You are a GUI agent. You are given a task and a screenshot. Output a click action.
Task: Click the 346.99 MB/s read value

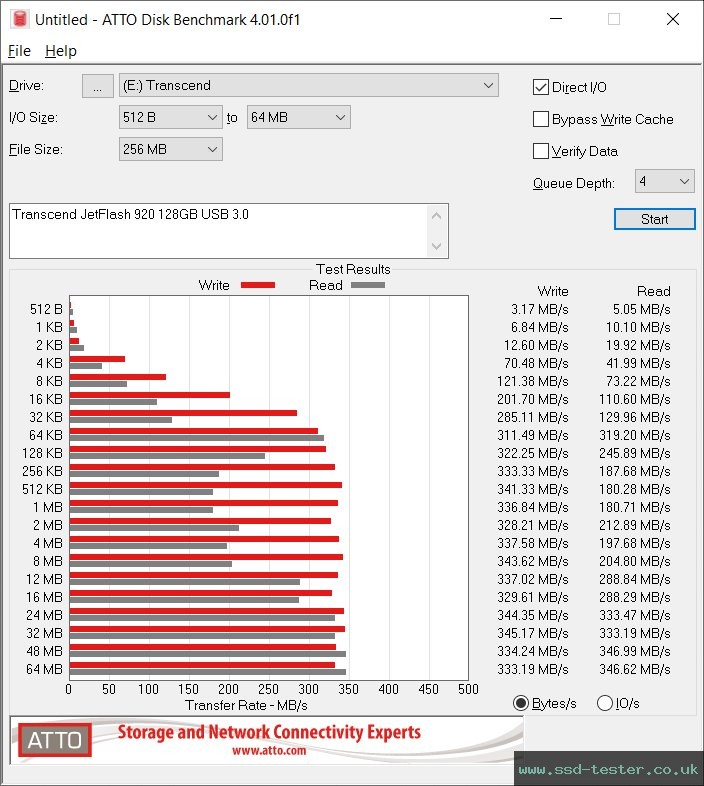[x=634, y=651]
